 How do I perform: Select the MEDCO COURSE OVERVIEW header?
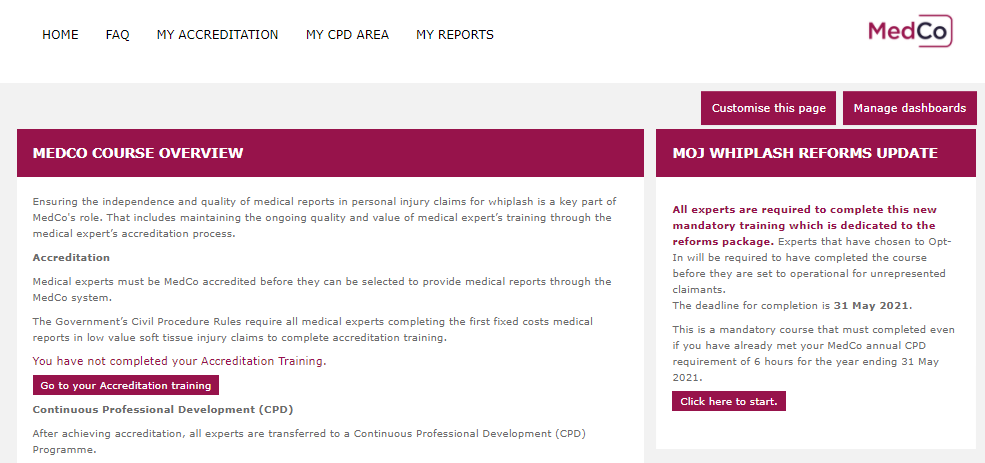click(x=330, y=153)
